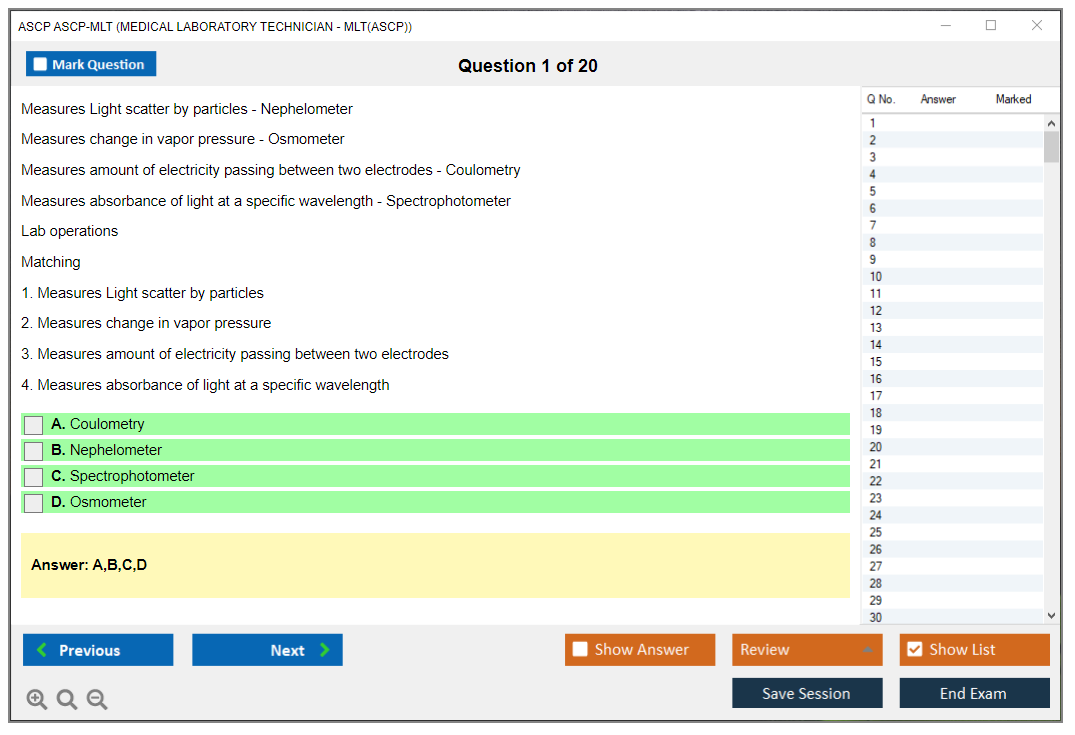
Task: Click the Answer column header
Action: click(937, 99)
